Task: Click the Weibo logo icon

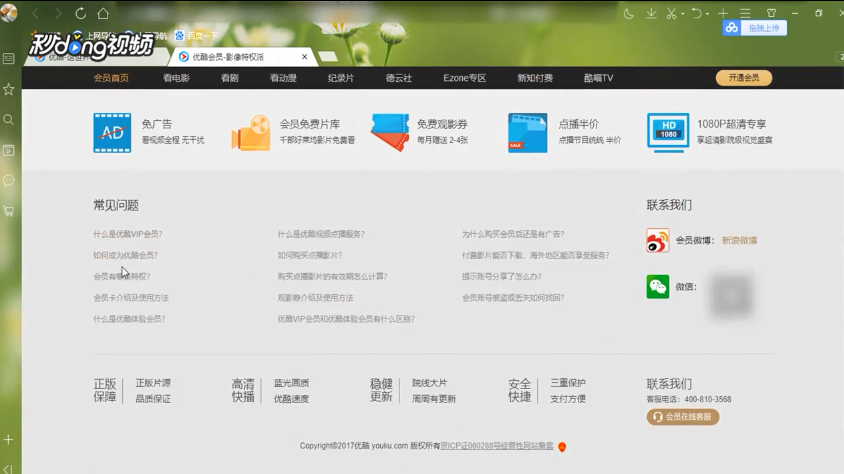Action: (658, 240)
